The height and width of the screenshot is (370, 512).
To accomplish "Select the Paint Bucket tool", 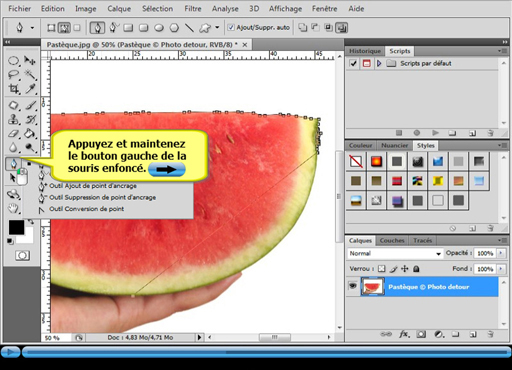I will (30, 133).
